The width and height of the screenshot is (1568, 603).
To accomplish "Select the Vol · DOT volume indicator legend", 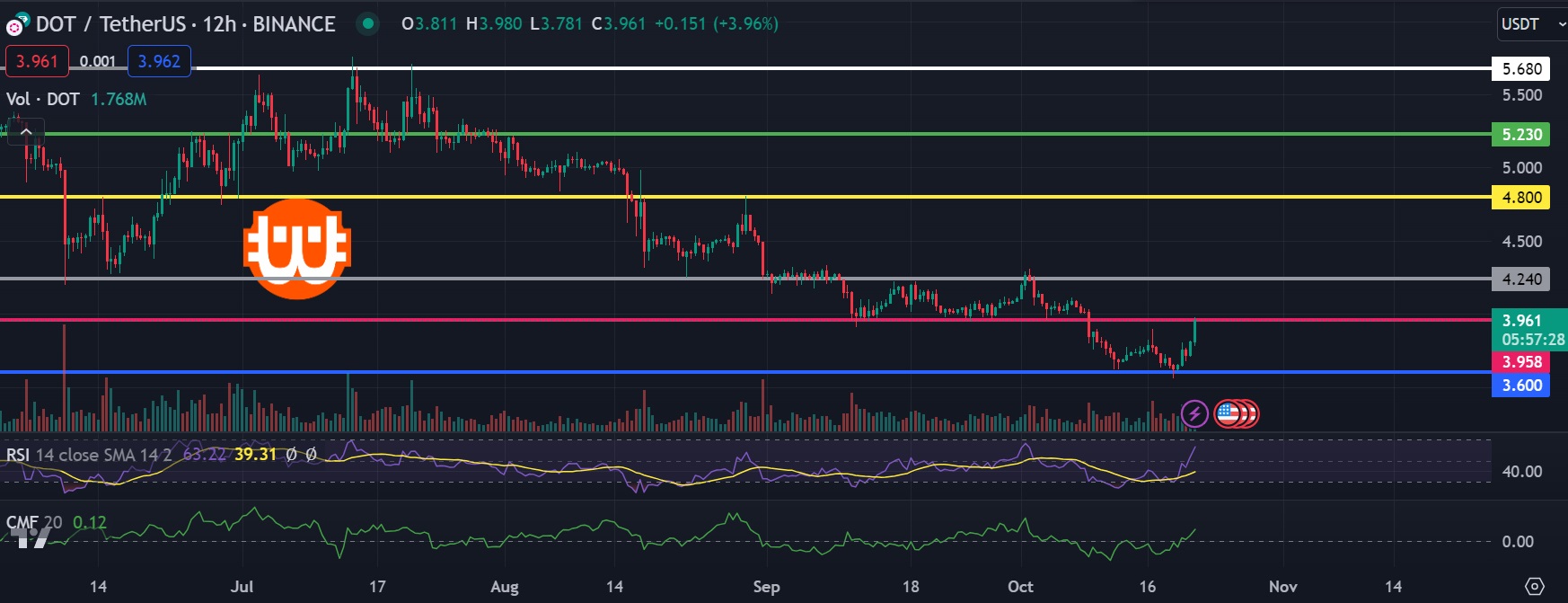I will (43, 99).
